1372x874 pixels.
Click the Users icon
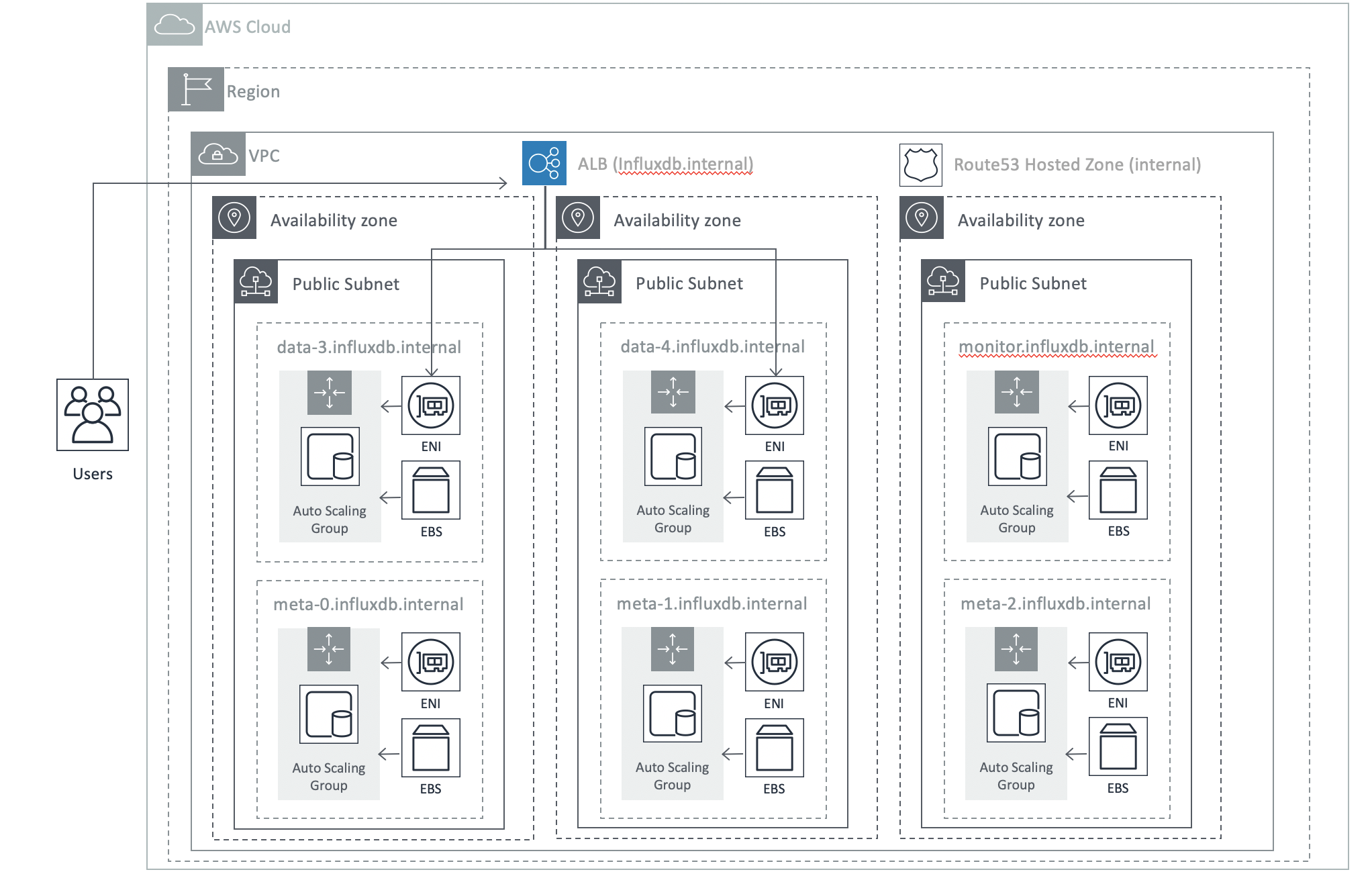93,414
